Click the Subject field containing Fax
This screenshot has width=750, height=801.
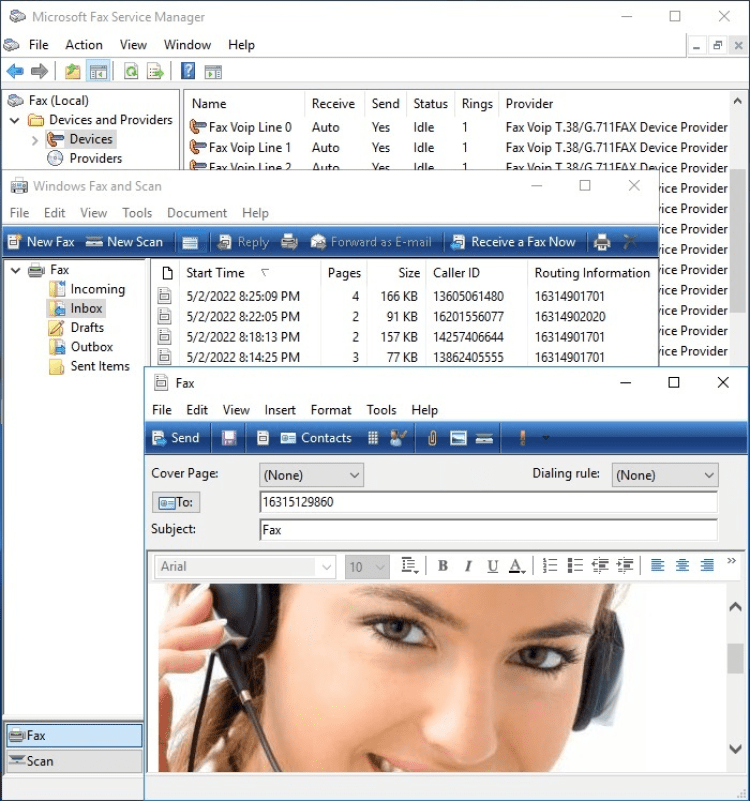pyautogui.click(x=488, y=530)
